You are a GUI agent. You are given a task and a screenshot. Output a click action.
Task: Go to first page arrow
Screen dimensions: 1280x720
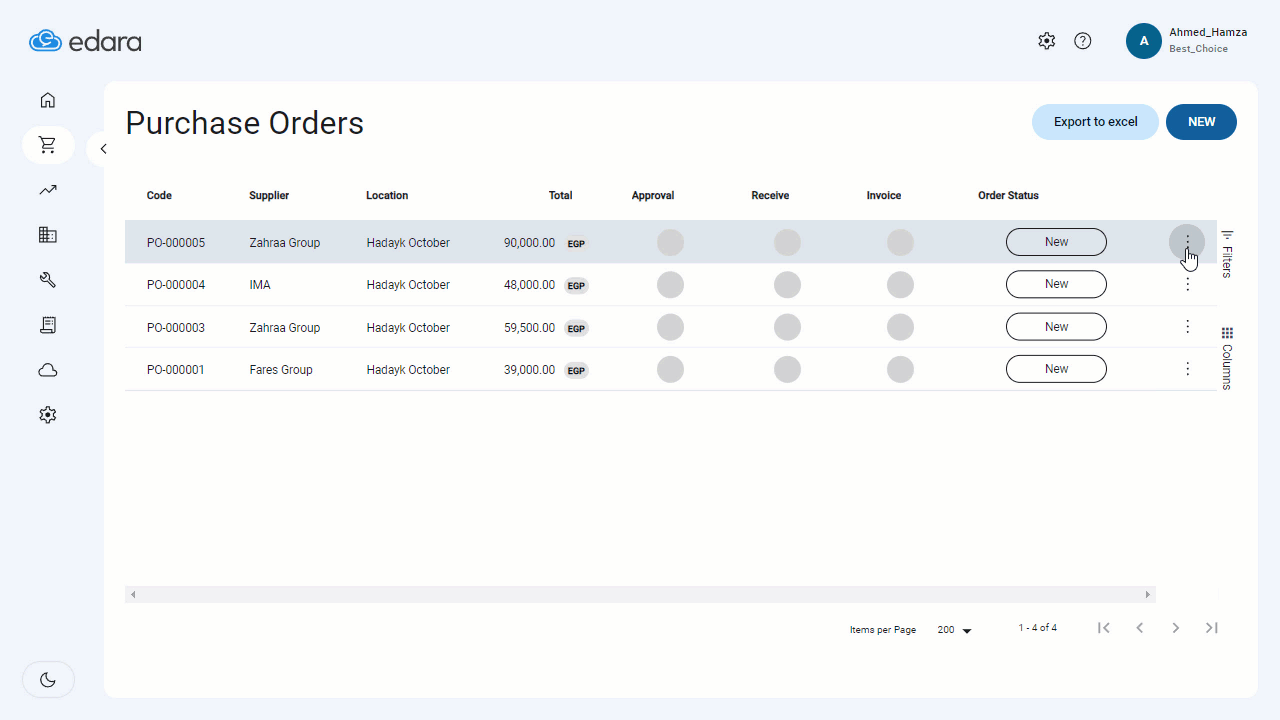pos(1104,628)
